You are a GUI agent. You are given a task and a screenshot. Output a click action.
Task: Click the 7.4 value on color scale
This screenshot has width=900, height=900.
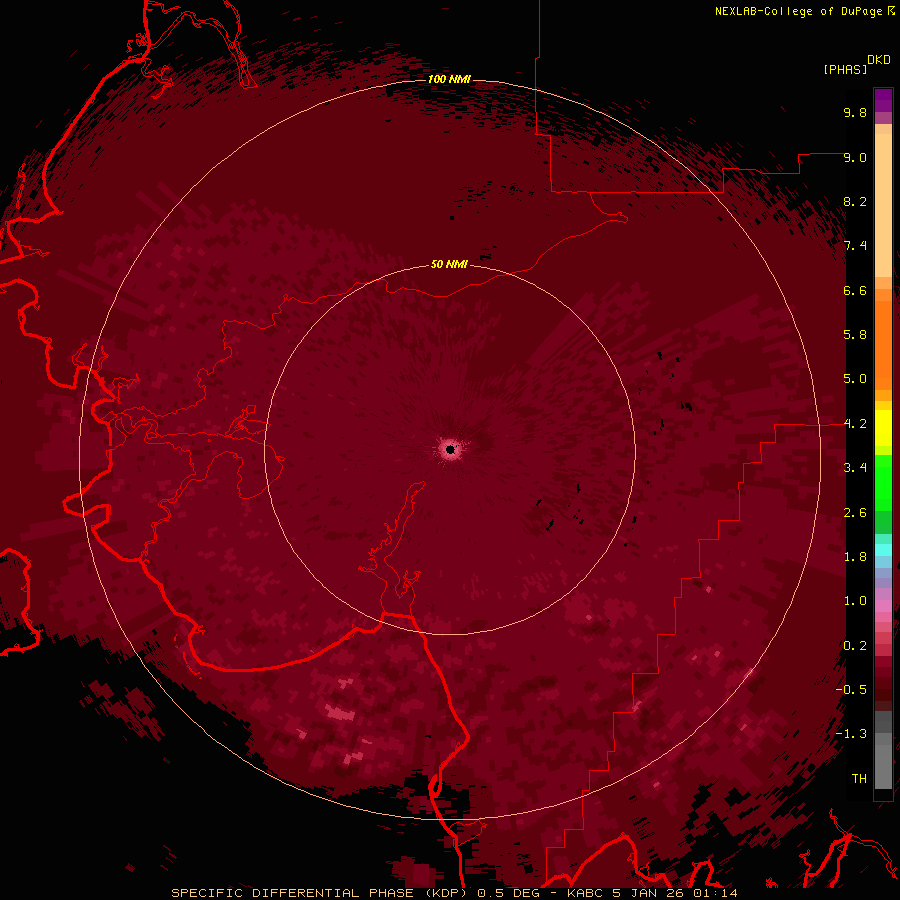[855, 246]
